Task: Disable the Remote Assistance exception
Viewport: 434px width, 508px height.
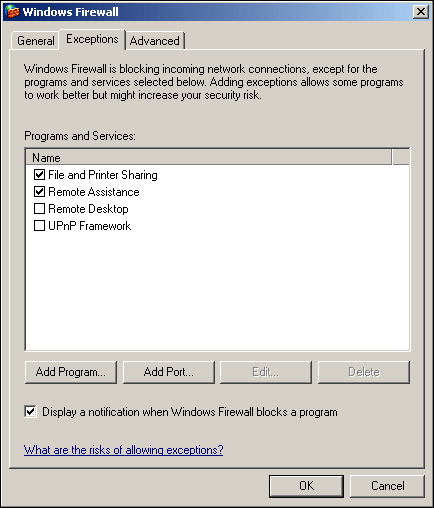Action: 39,191
